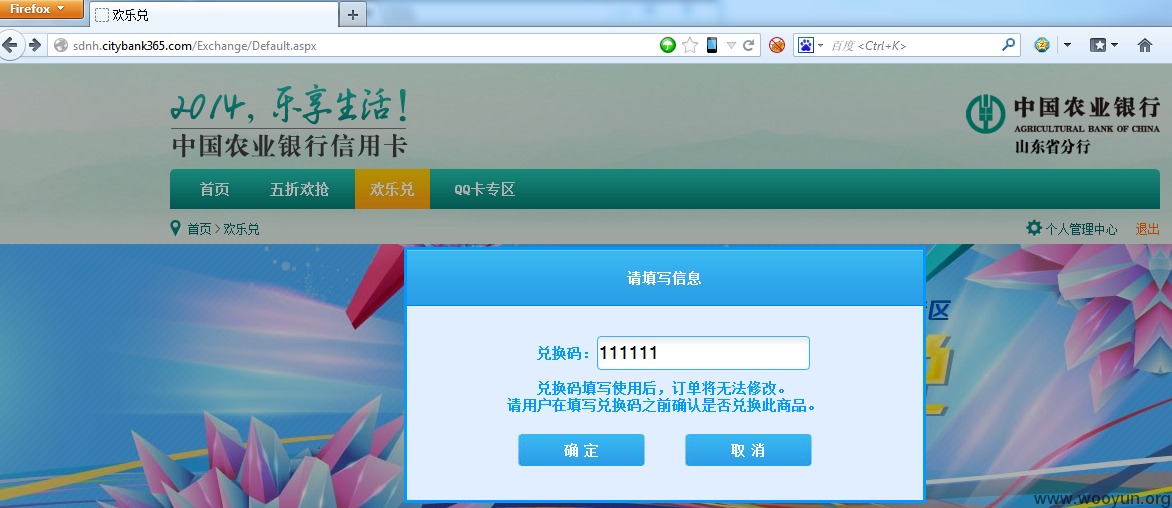Click 中国农业银行信用卡 header title
The image size is (1172, 508).
289,144
